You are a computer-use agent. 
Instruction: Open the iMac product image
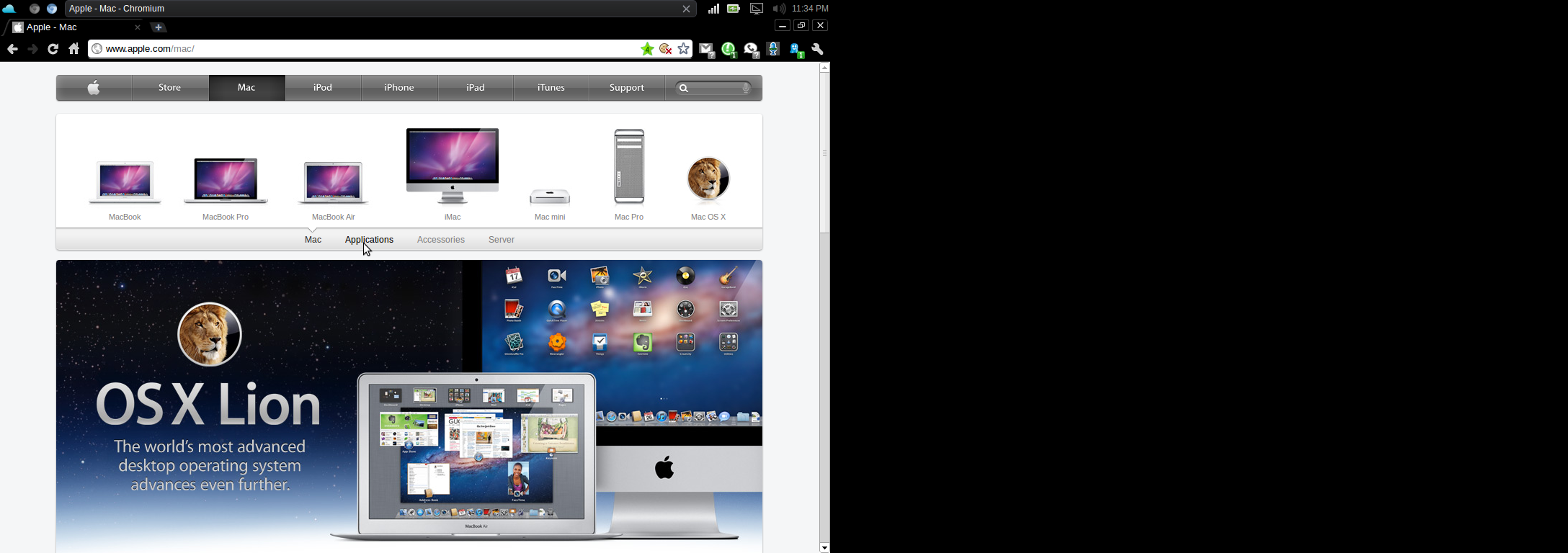[453, 166]
